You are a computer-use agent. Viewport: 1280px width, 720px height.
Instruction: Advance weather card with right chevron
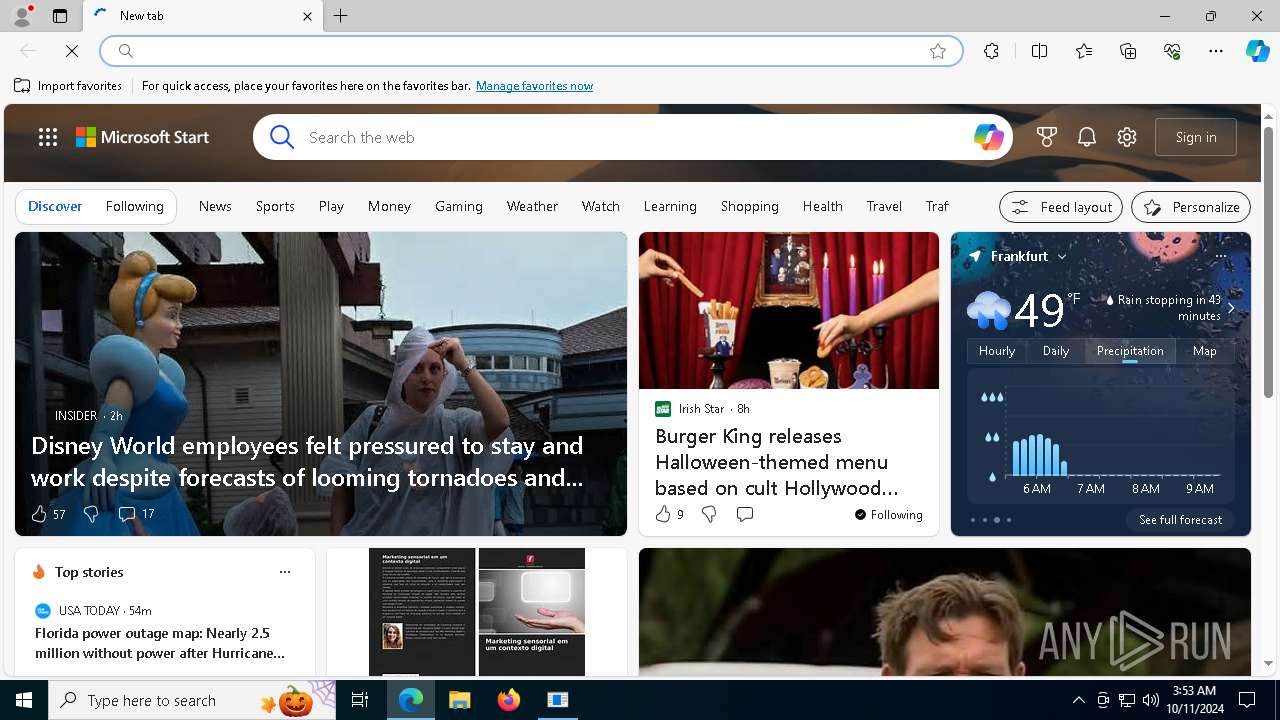1232,308
